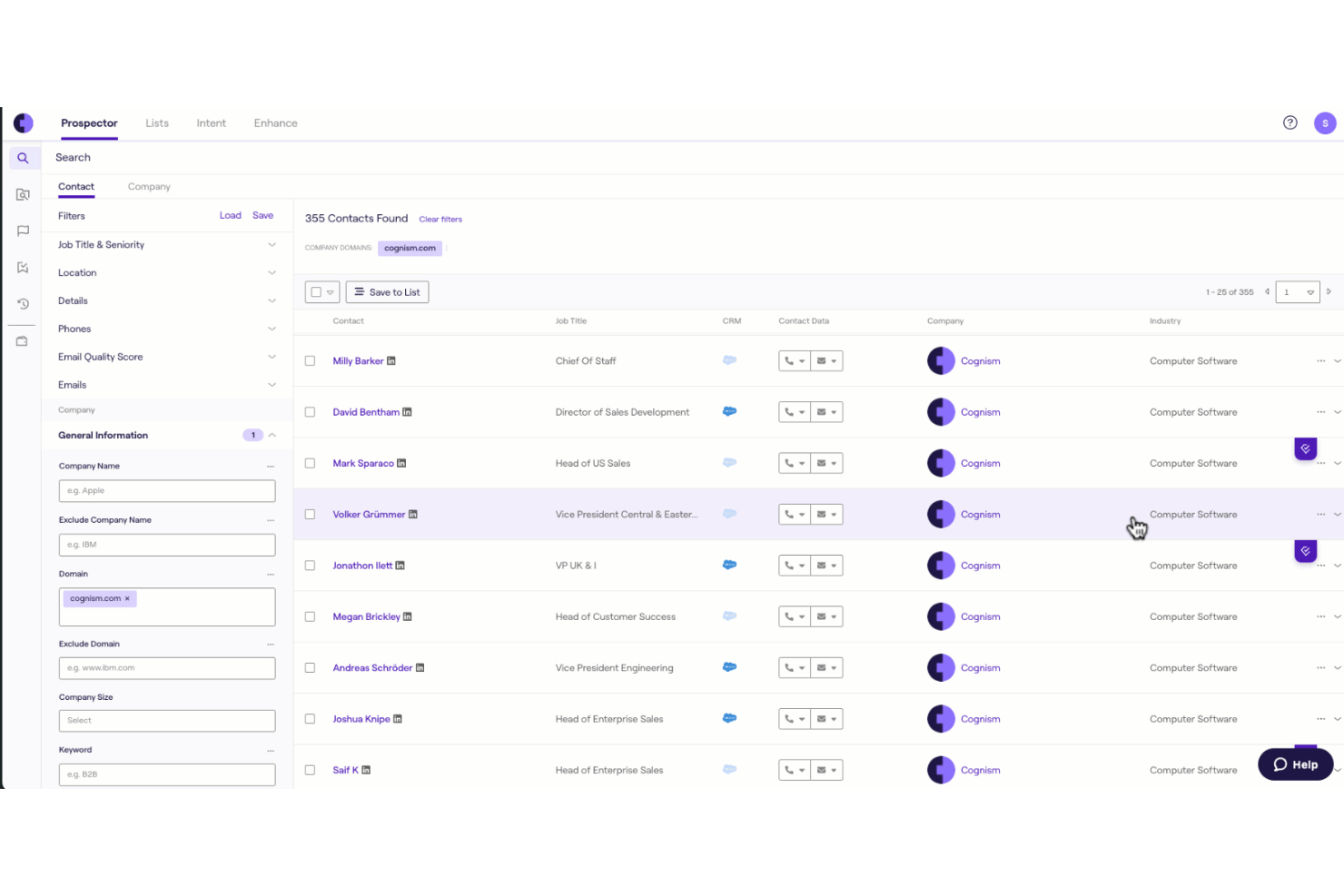1344x896 pixels.
Task: Open Milly Barker's contact profile link
Action: (358, 361)
